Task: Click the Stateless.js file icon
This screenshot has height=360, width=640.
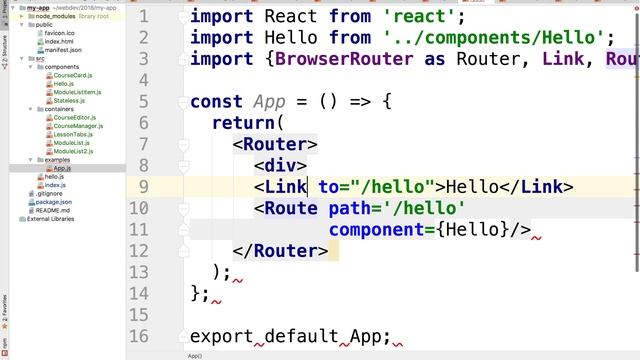Action: pos(49,101)
